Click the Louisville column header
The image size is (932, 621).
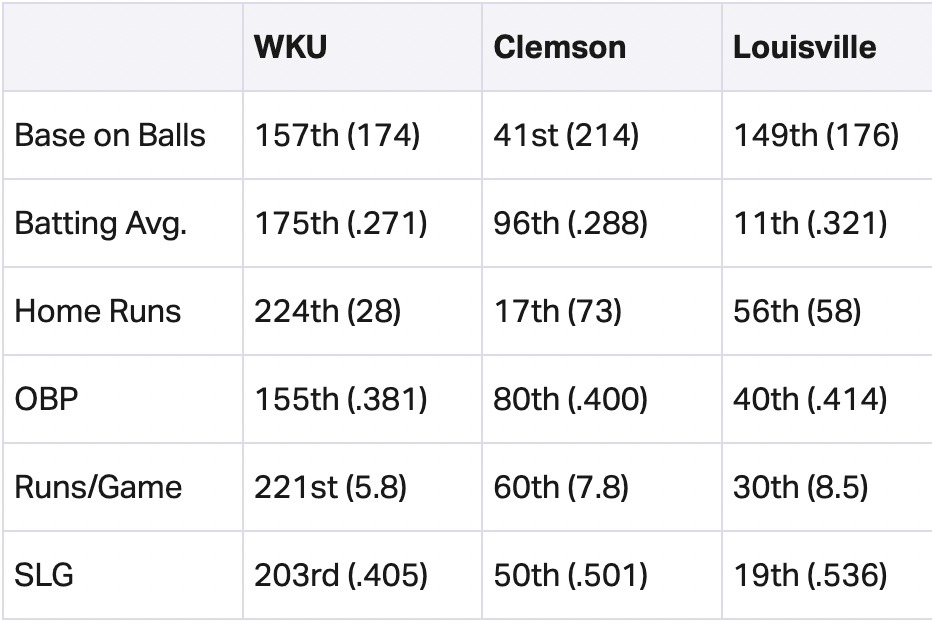804,47
